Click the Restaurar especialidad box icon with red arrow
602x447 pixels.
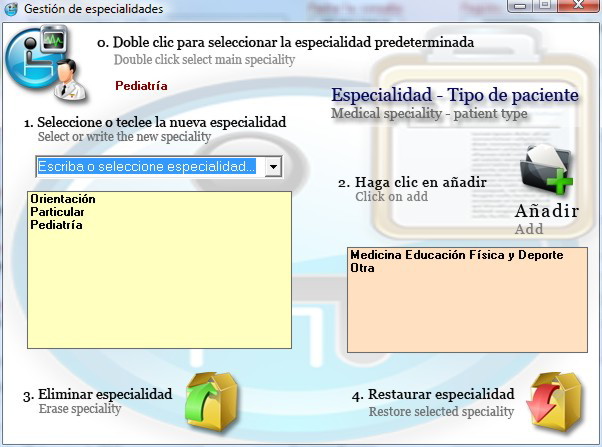(555, 401)
